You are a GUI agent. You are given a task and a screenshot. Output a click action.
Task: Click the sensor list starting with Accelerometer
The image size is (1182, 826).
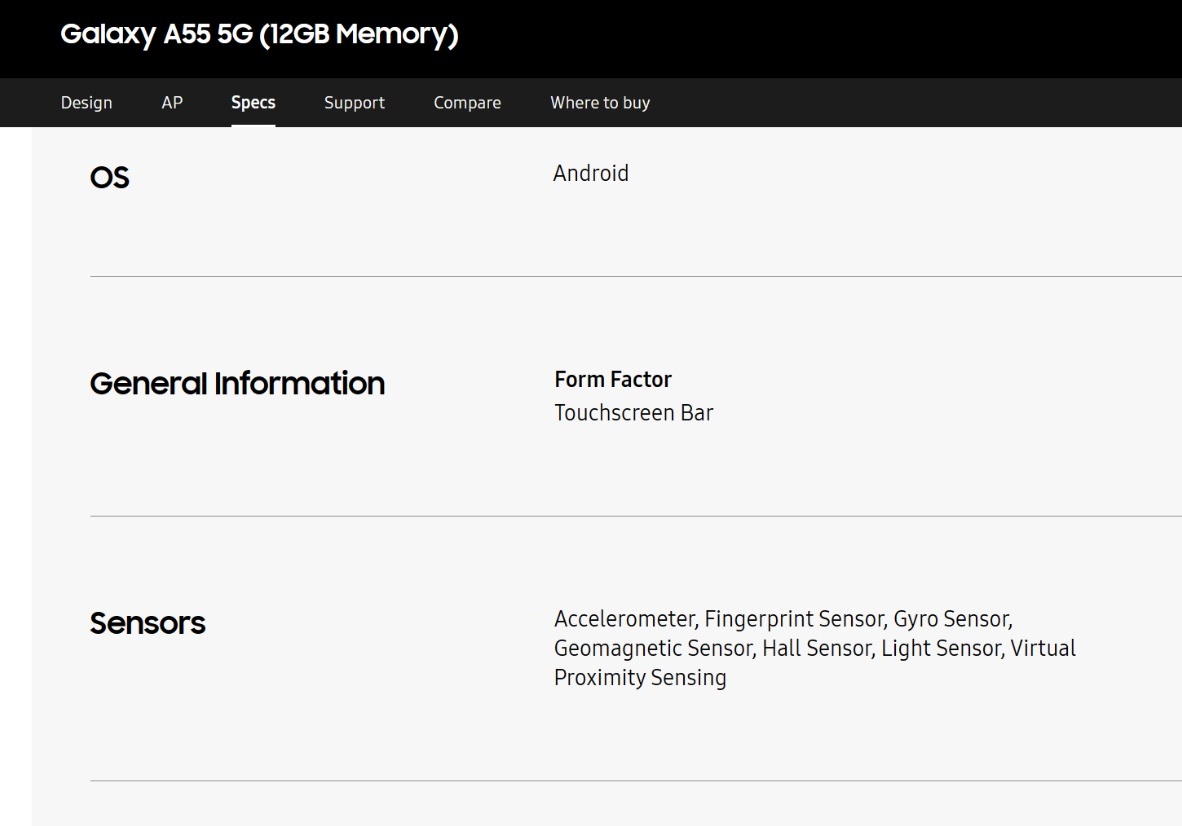point(815,648)
